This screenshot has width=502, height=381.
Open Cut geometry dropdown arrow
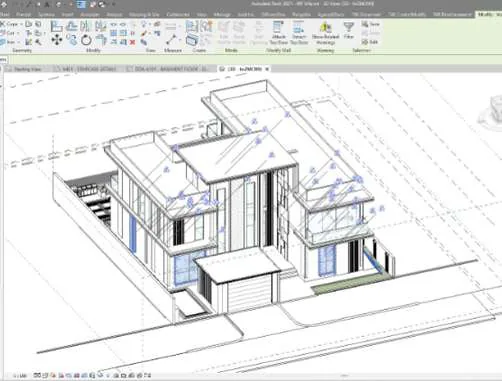tap(18, 33)
